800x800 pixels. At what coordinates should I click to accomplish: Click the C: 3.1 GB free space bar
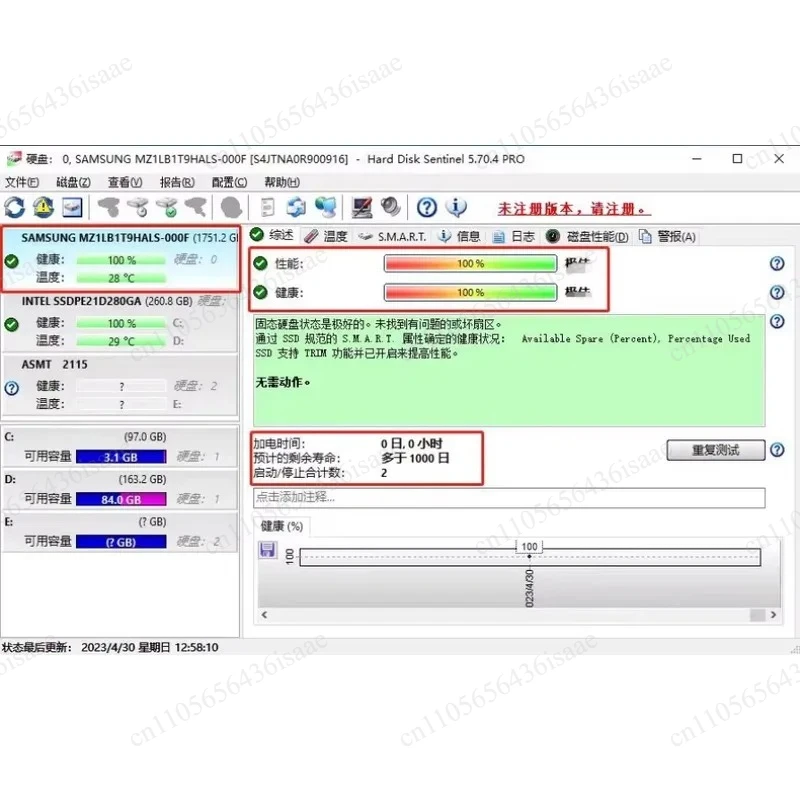121,457
